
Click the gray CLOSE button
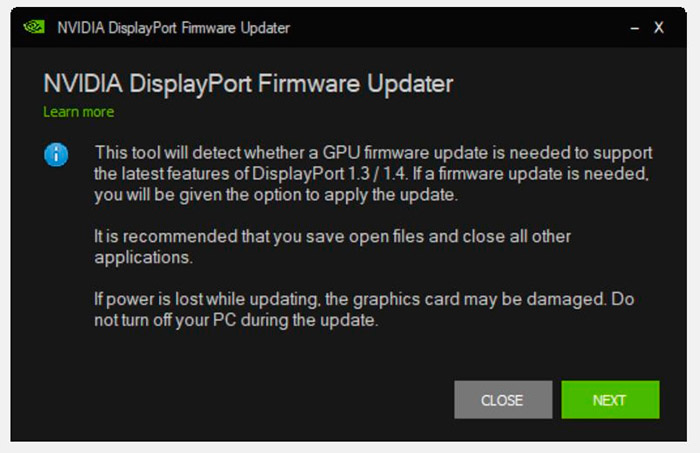pyautogui.click(x=503, y=399)
